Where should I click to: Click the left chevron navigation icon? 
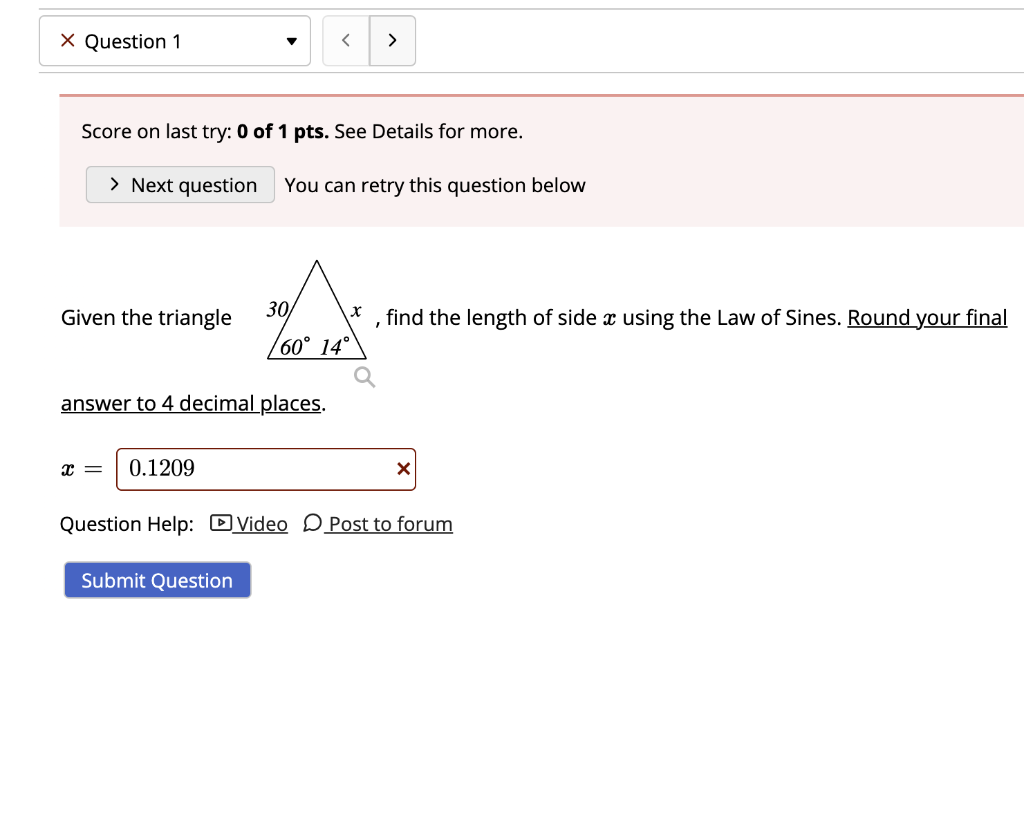pyautogui.click(x=345, y=40)
